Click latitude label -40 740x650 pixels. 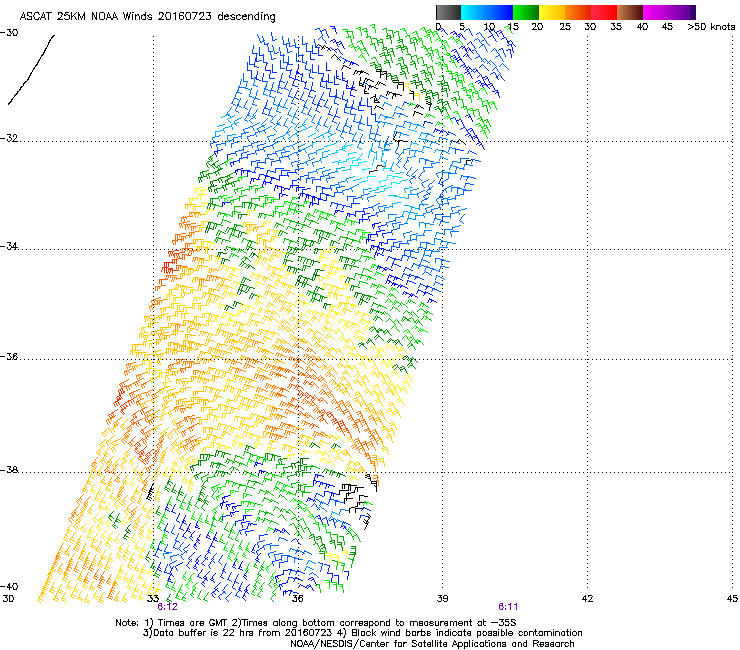(9, 587)
